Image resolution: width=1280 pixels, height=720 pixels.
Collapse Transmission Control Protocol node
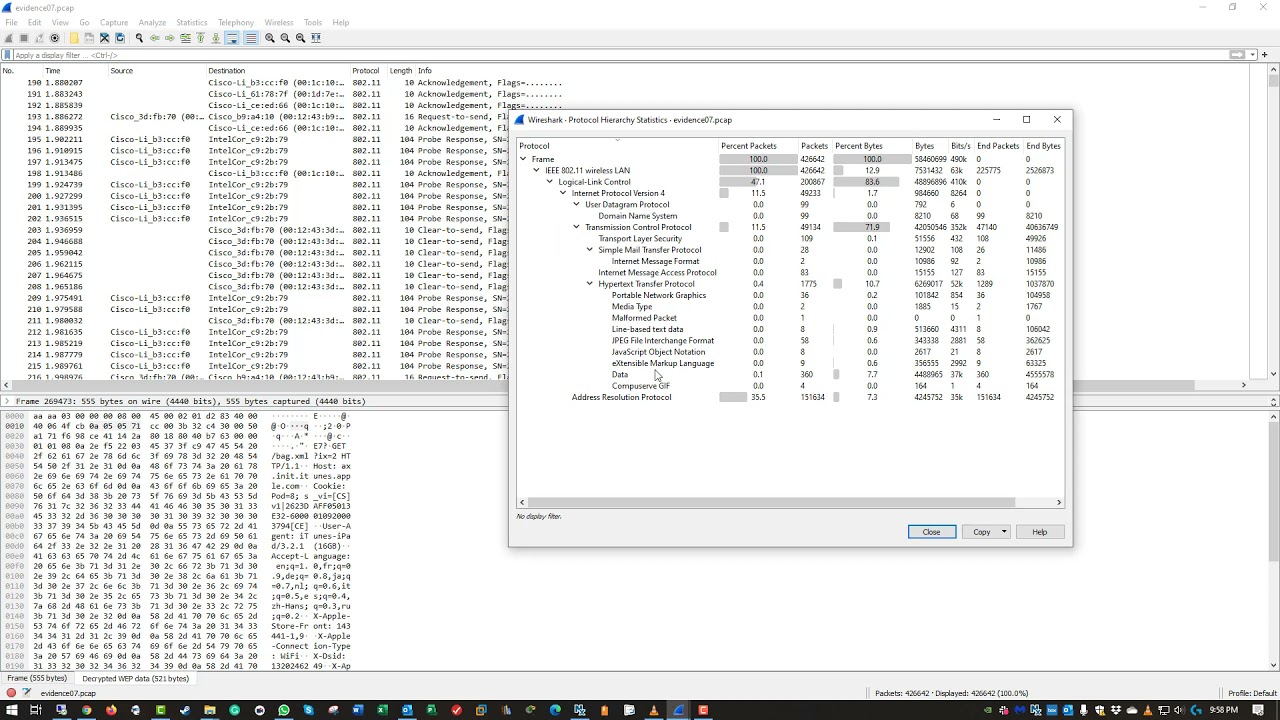[x=576, y=227]
